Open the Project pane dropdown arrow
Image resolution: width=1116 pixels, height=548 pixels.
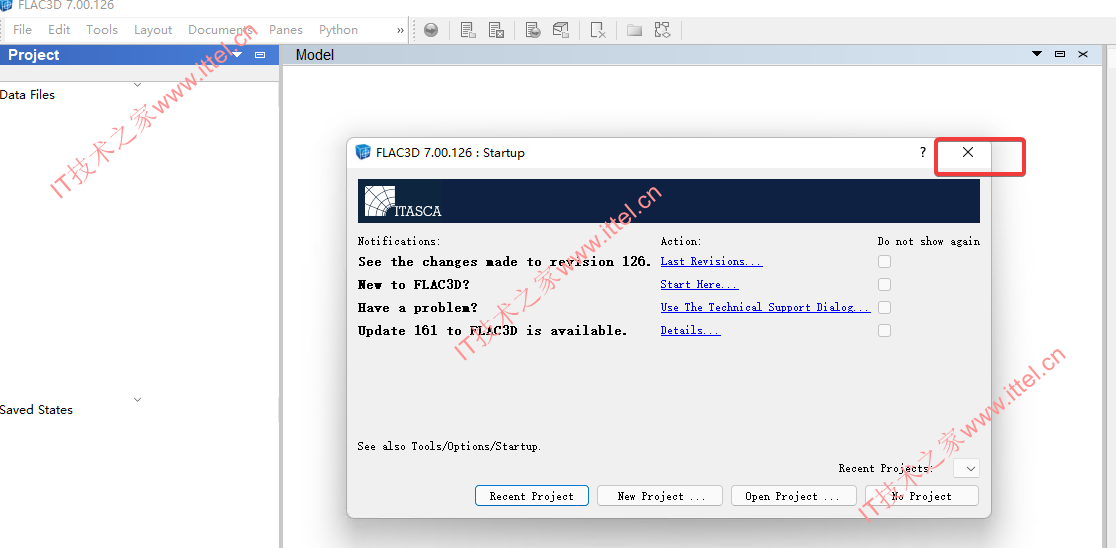coord(237,55)
